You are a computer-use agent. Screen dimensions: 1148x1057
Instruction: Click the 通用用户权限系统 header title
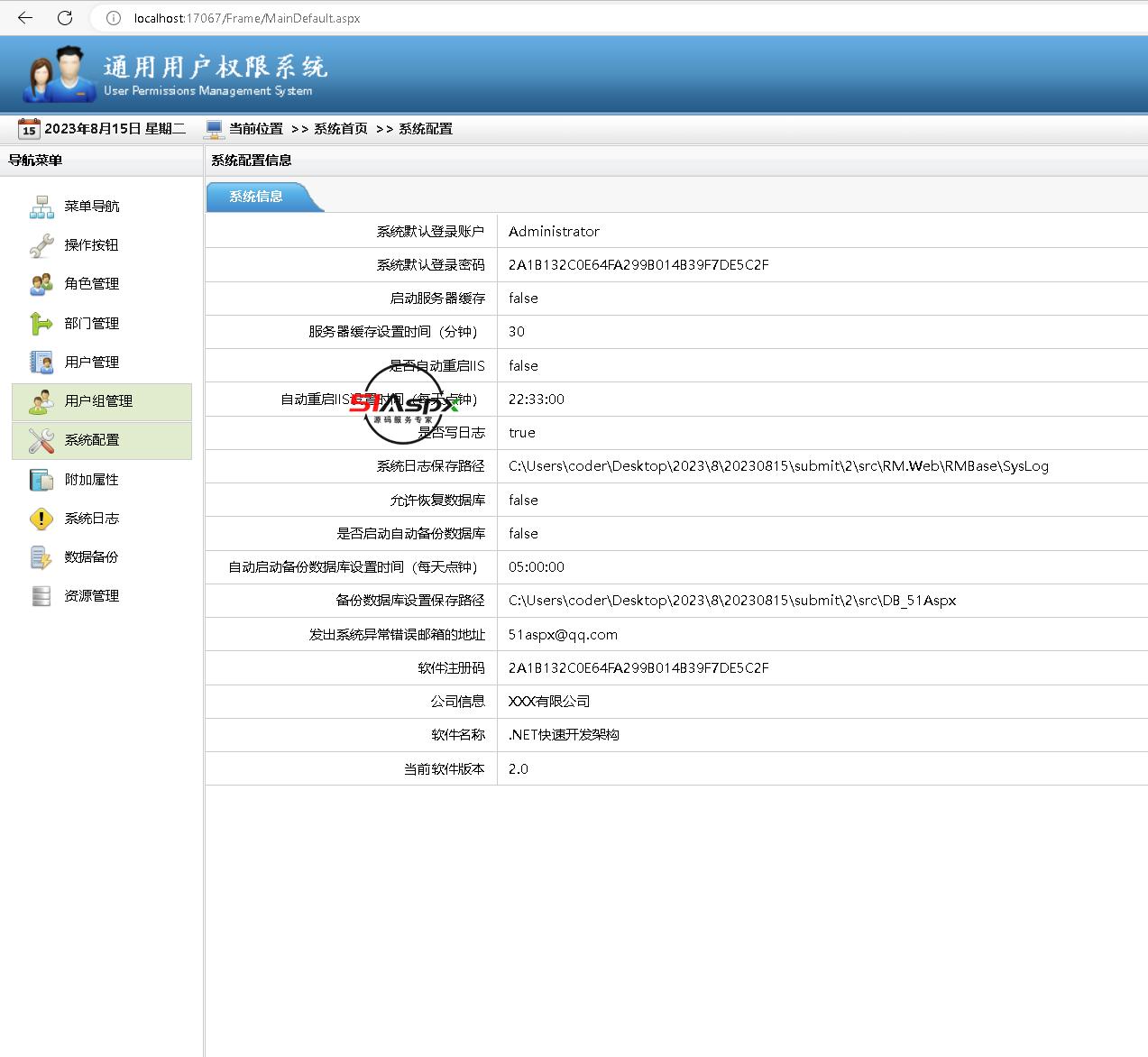[215, 67]
